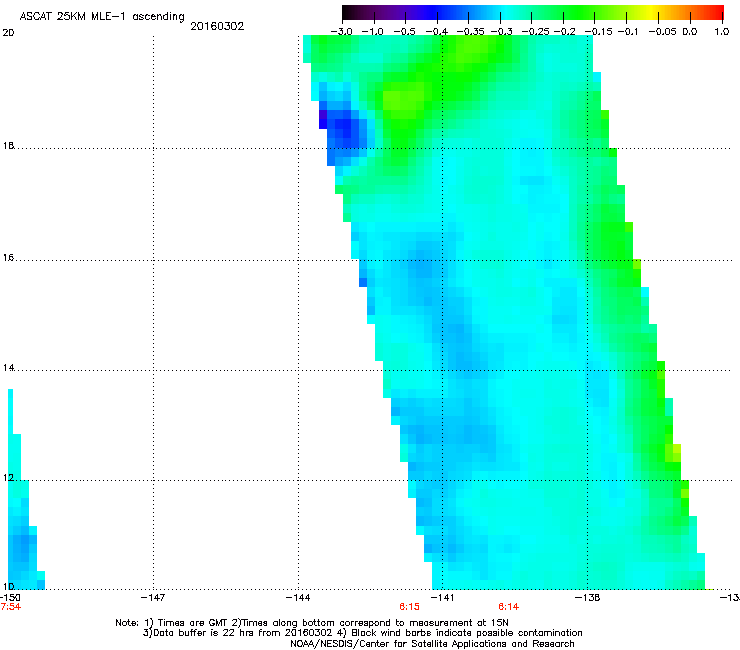This screenshot has height=650, width=740.
Task: Click the latitude label 18
Action: pos(8,146)
